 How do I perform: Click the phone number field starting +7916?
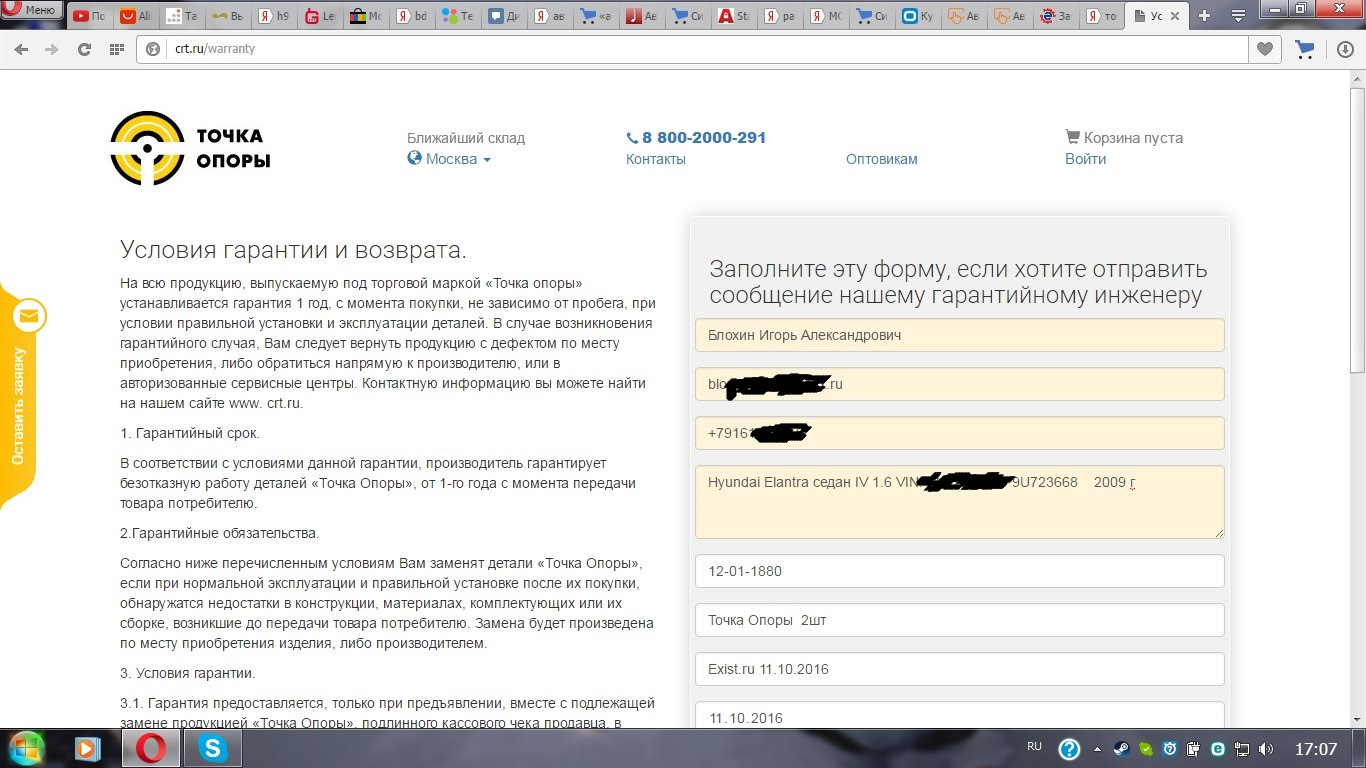(960, 433)
